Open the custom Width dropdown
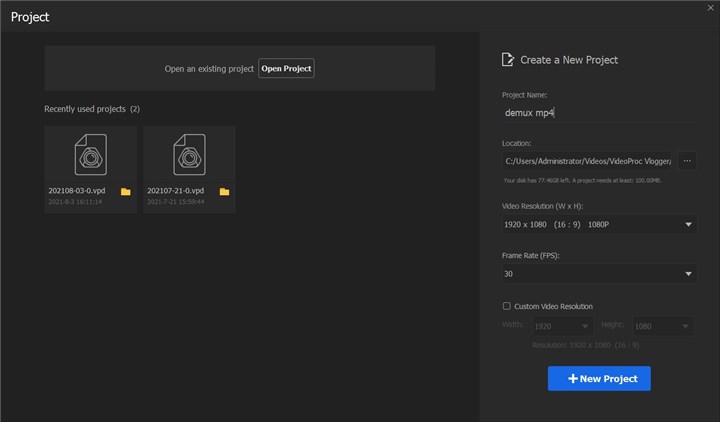This screenshot has width=720, height=422. (x=584, y=326)
